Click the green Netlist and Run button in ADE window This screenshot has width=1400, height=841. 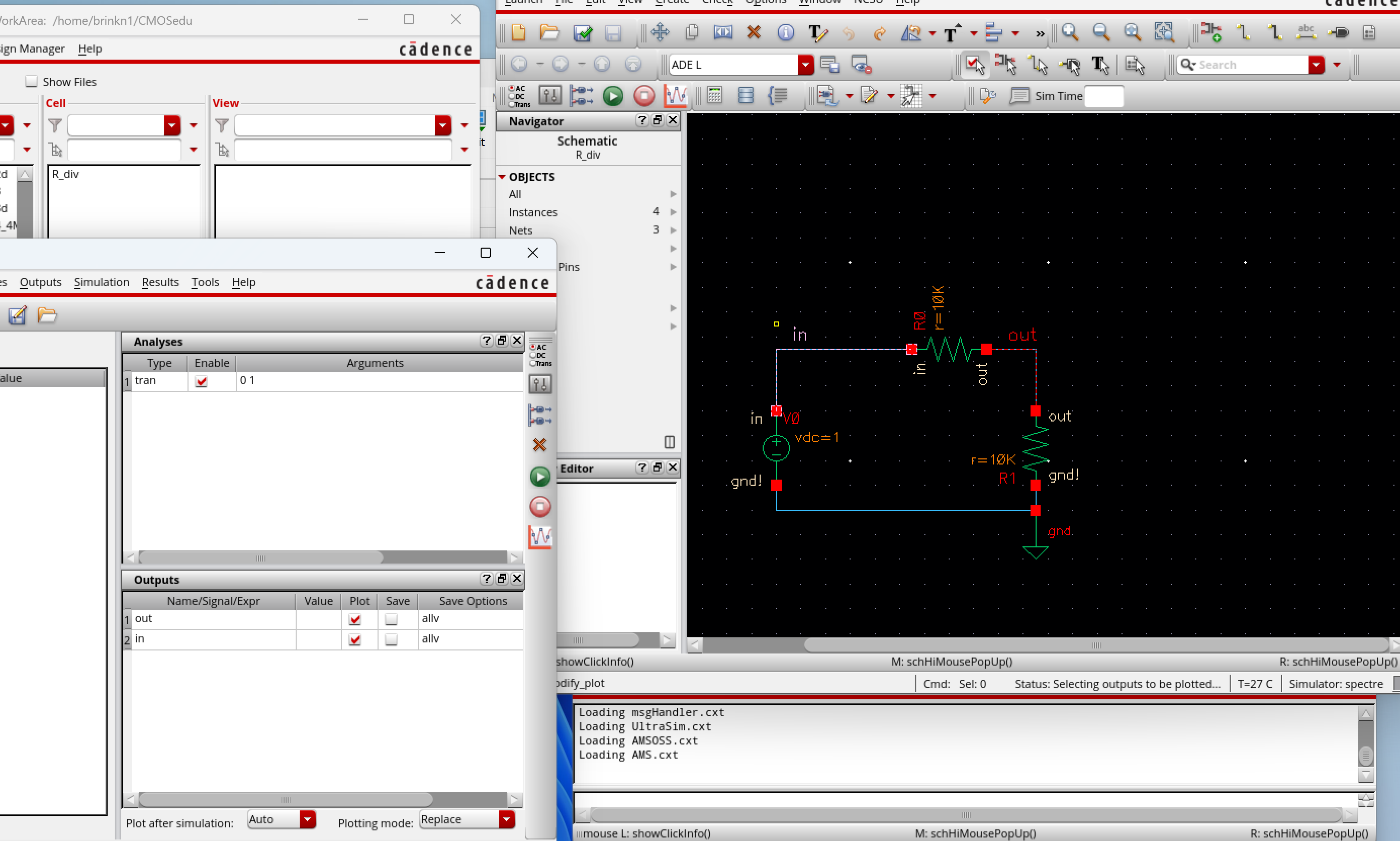pos(539,477)
